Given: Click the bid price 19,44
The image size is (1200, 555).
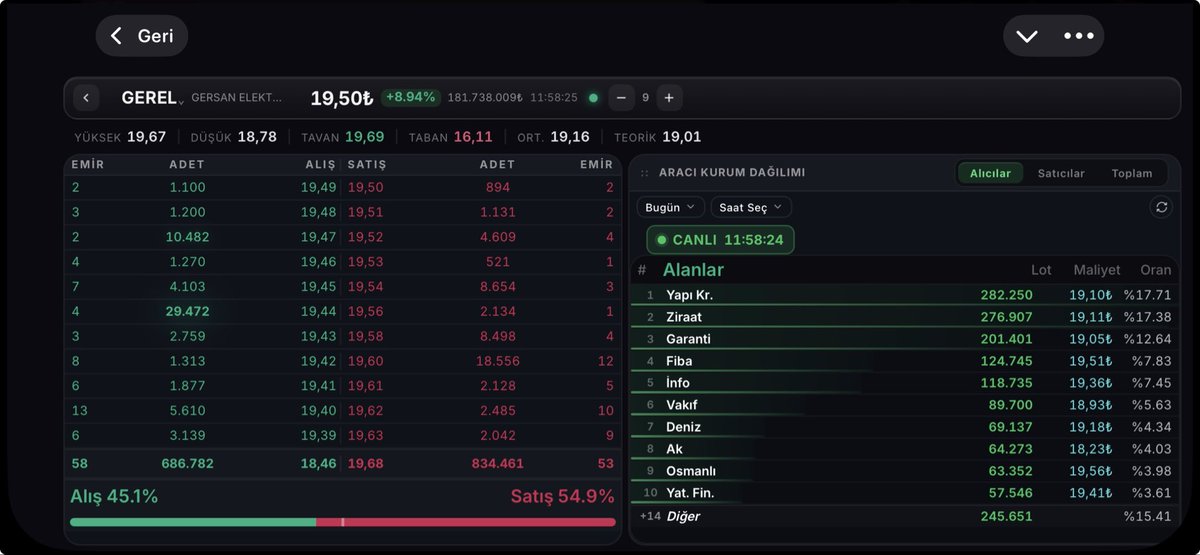Looking at the screenshot, I should [319, 312].
